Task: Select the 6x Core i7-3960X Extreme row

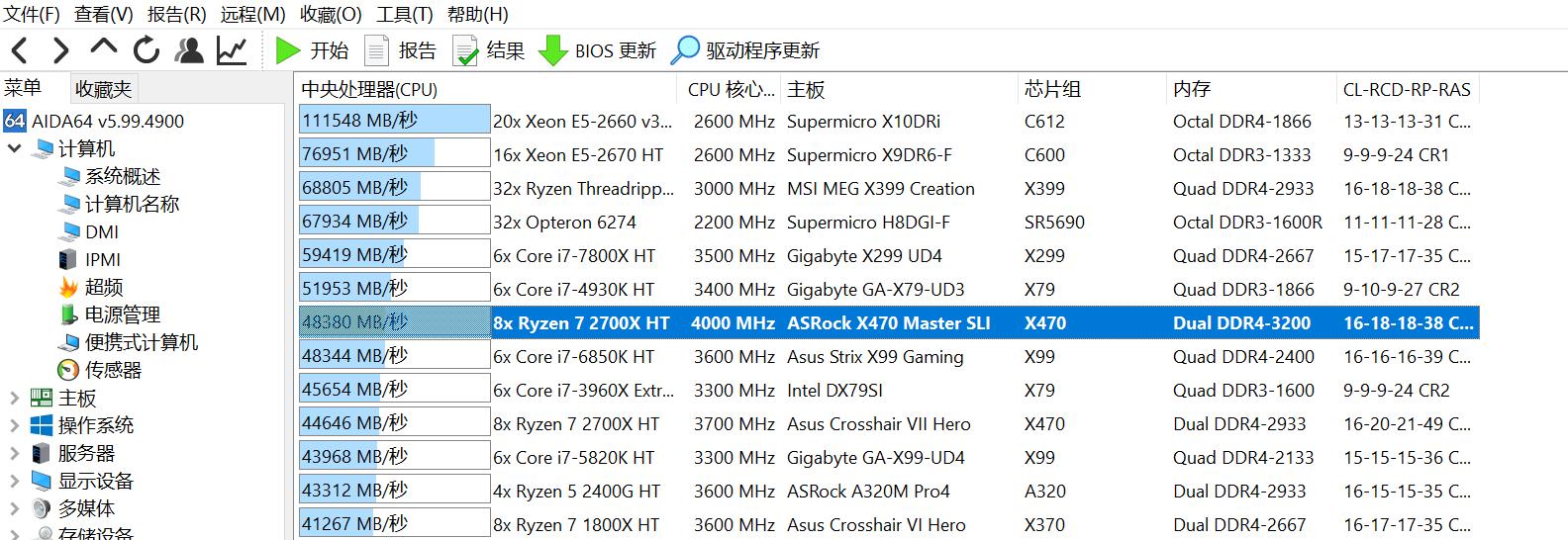Action: coord(888,390)
